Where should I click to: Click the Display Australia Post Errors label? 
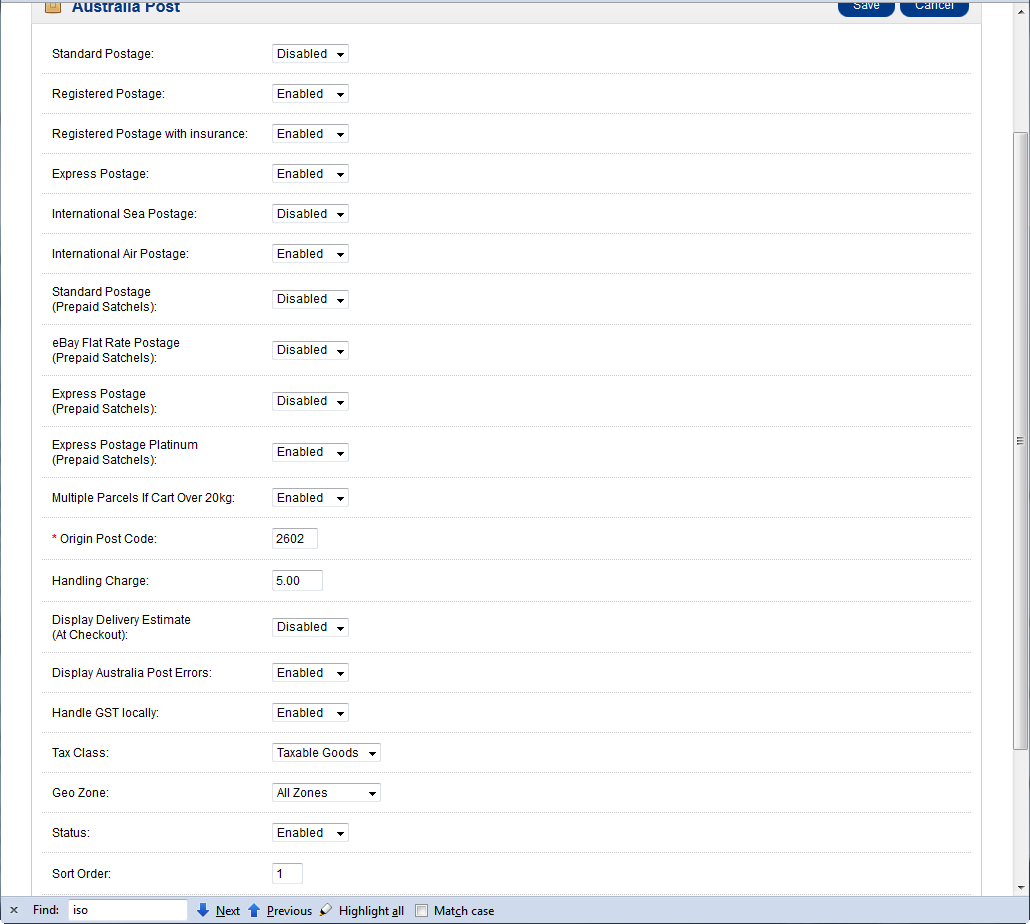point(132,673)
